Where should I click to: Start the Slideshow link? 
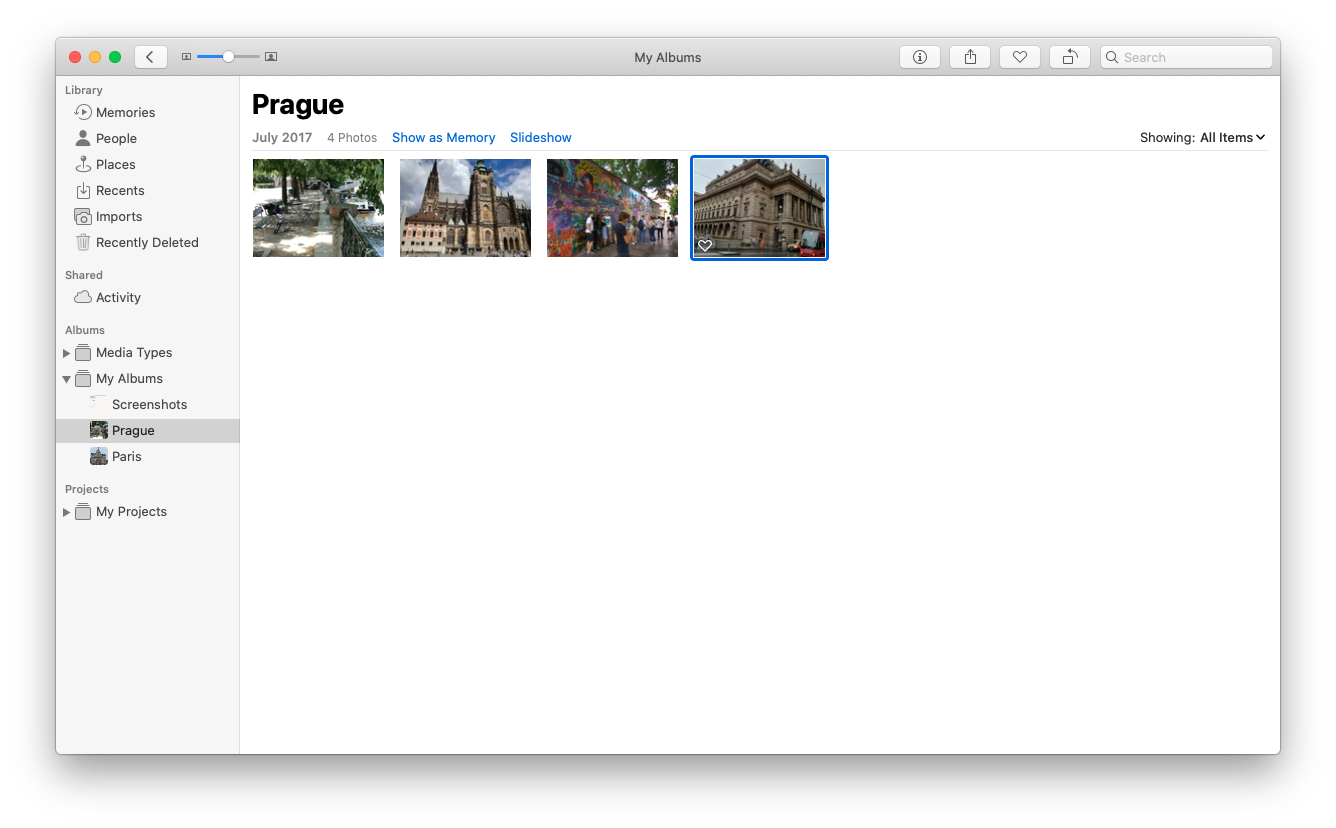pyautogui.click(x=540, y=138)
